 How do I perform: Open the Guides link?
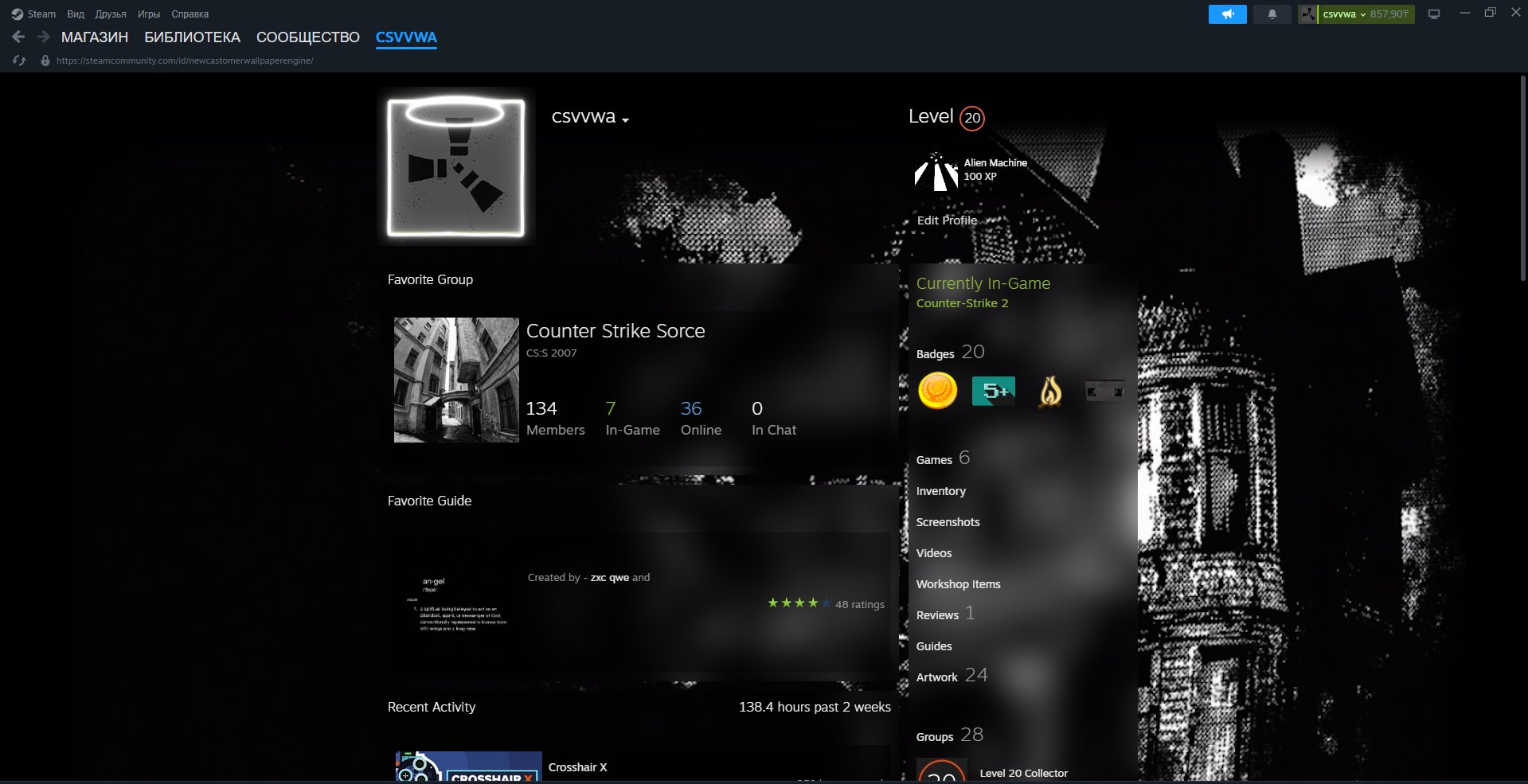pyautogui.click(x=934, y=646)
